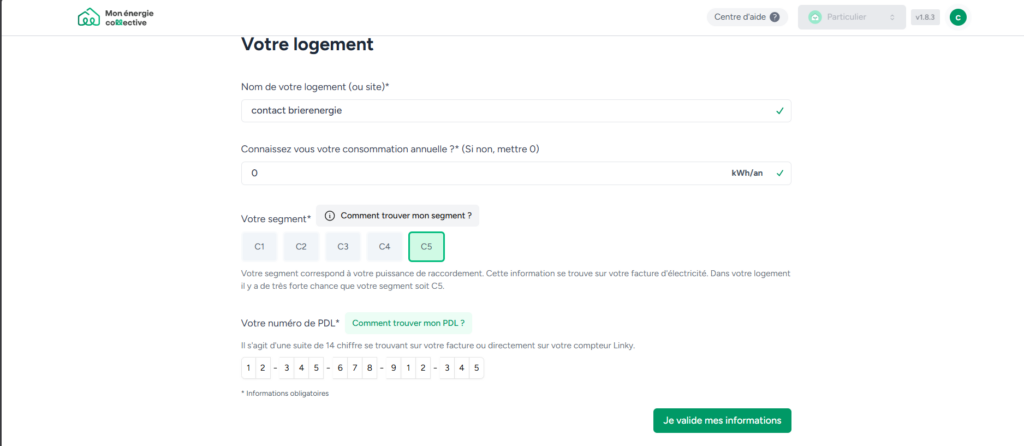Open the user avatar "C" menu
The height and width of the screenshot is (446, 1024).
click(958, 17)
